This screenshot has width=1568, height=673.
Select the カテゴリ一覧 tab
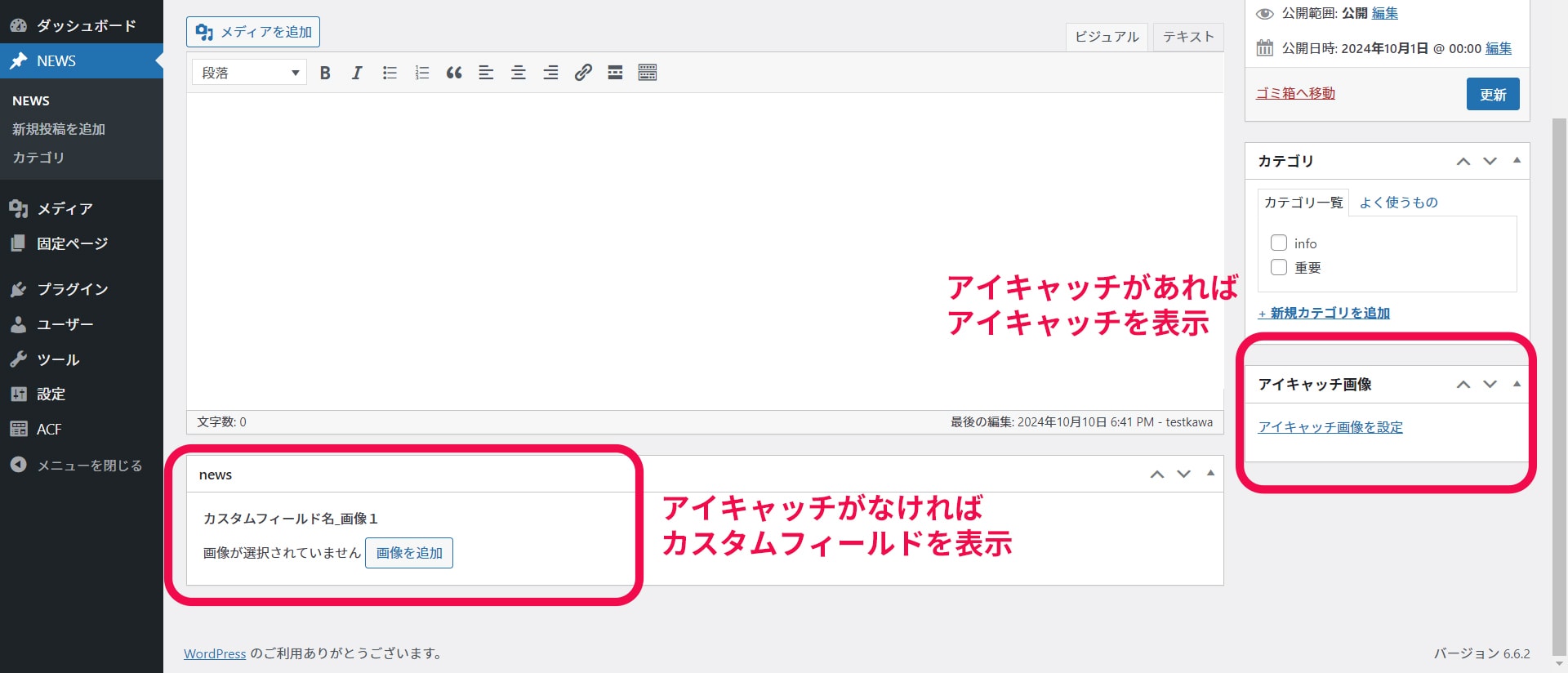pyautogui.click(x=1303, y=203)
